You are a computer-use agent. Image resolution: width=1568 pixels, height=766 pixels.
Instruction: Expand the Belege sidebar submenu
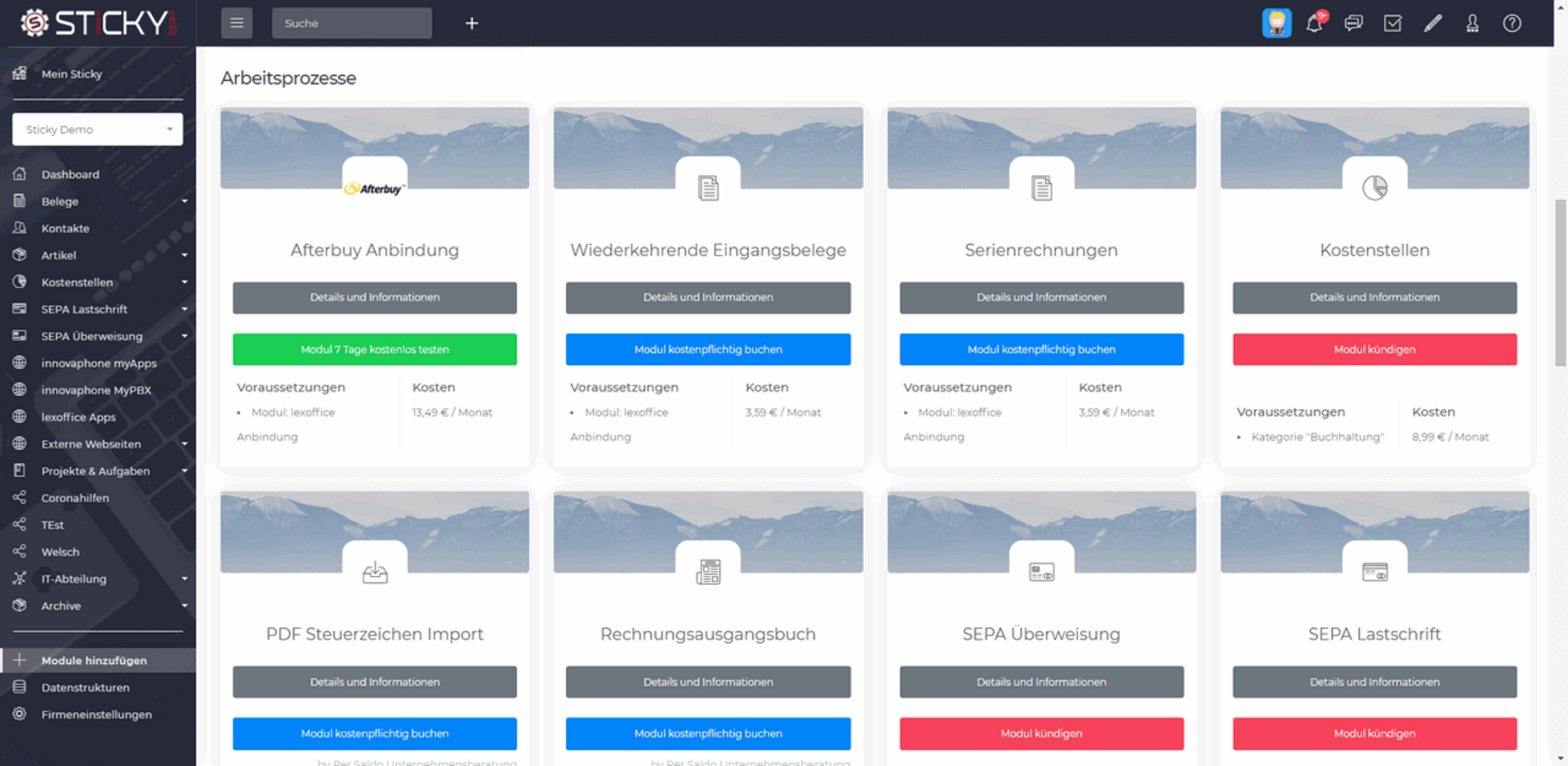tap(184, 202)
